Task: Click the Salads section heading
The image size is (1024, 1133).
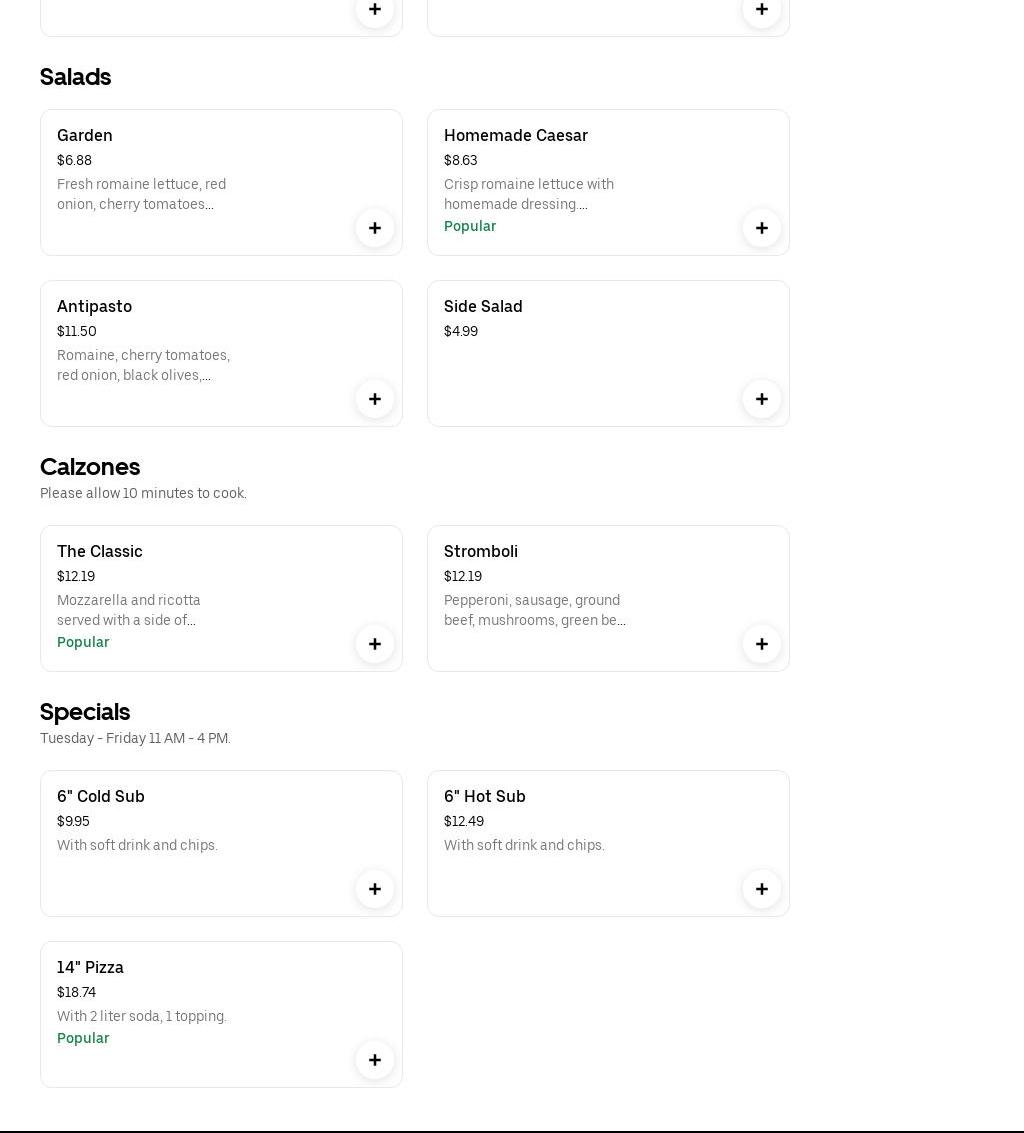Action: [76, 77]
